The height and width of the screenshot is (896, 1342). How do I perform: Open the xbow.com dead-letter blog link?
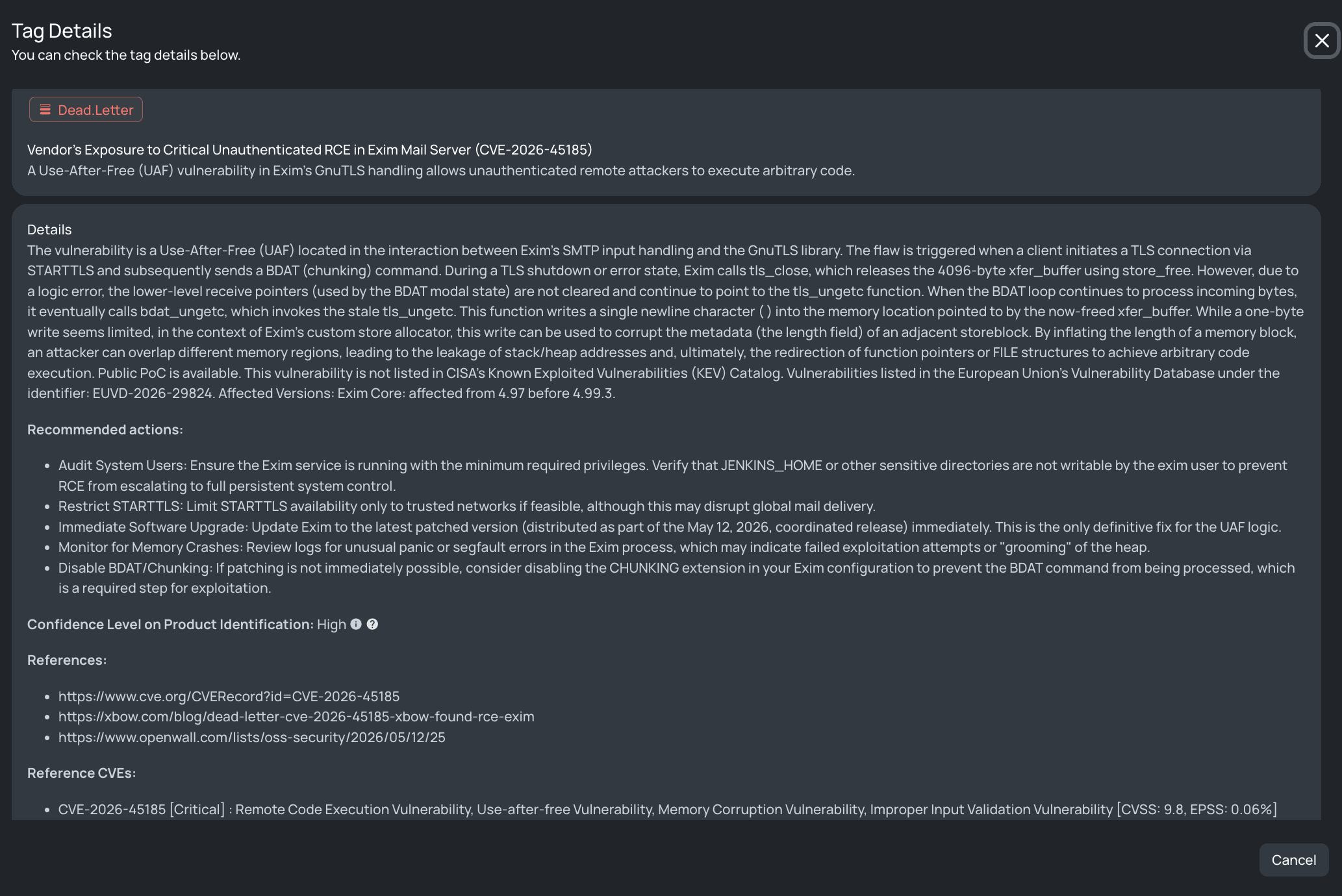(296, 717)
